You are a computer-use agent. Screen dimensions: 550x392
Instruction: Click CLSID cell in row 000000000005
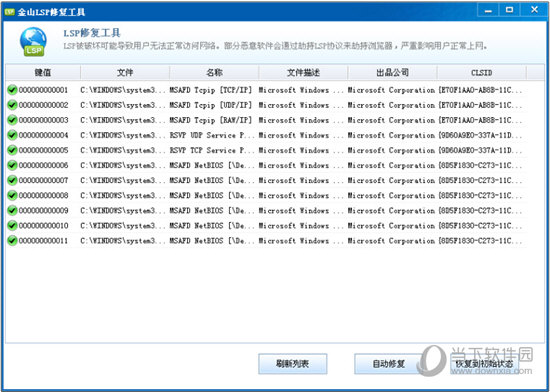[x=480, y=150]
